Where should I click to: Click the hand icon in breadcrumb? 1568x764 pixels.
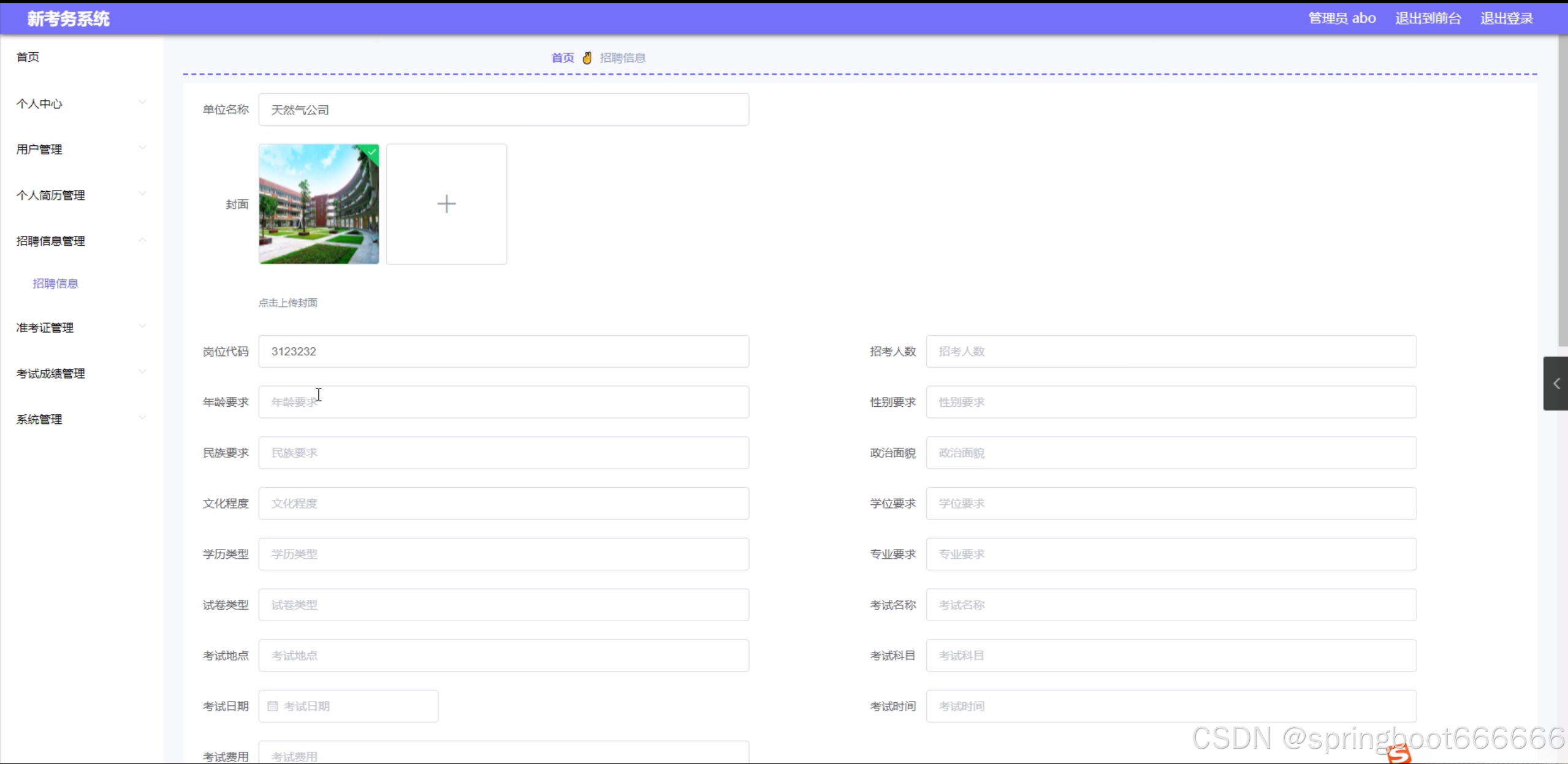pos(587,58)
